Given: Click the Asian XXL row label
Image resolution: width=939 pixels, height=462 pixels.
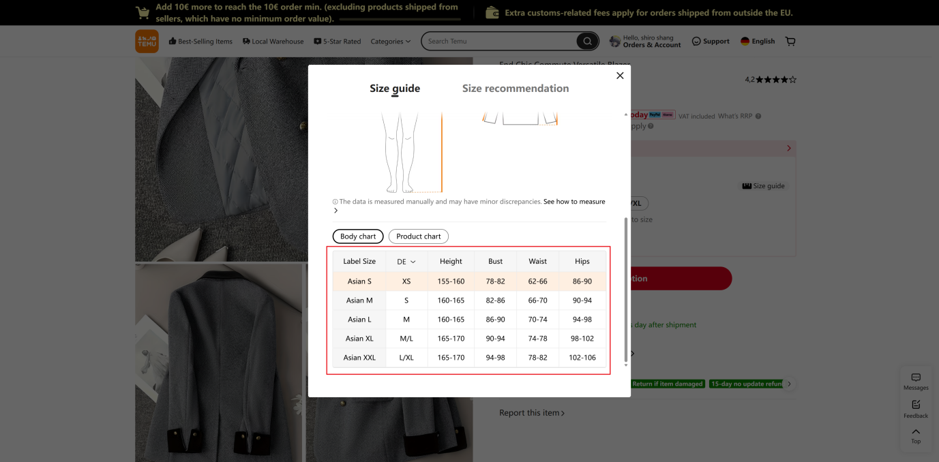Looking at the screenshot, I should point(359,358).
